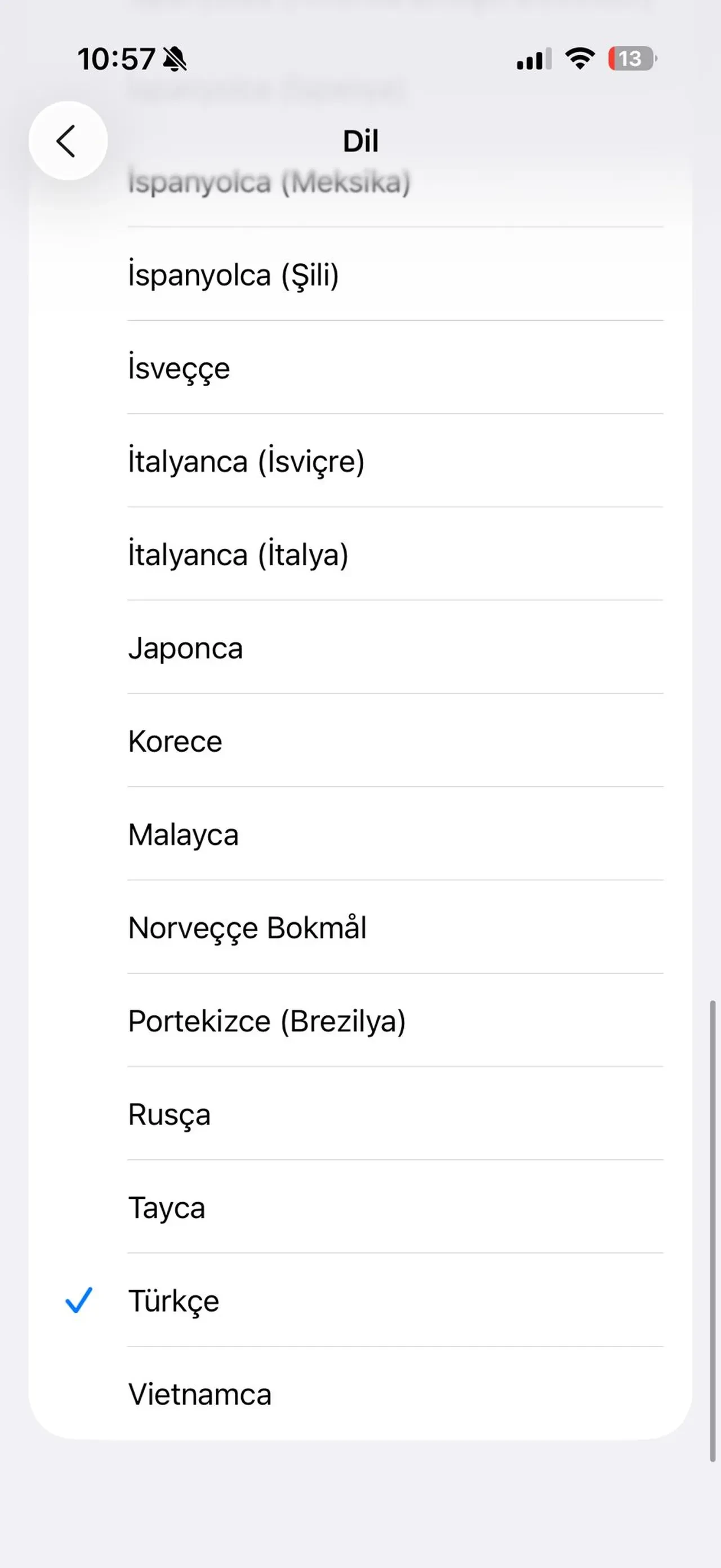The width and height of the screenshot is (721, 1568).
Task: Choose İtalyanca (İtalya) option
Action: 238,555
